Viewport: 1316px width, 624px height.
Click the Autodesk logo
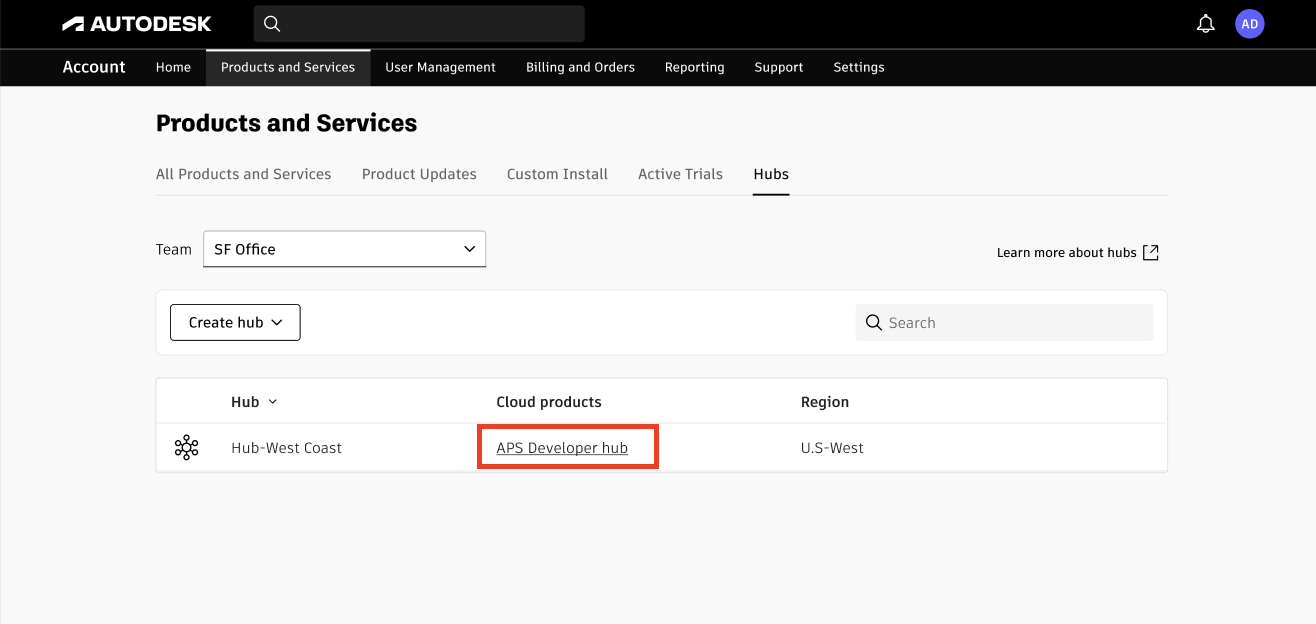[x=136, y=23]
